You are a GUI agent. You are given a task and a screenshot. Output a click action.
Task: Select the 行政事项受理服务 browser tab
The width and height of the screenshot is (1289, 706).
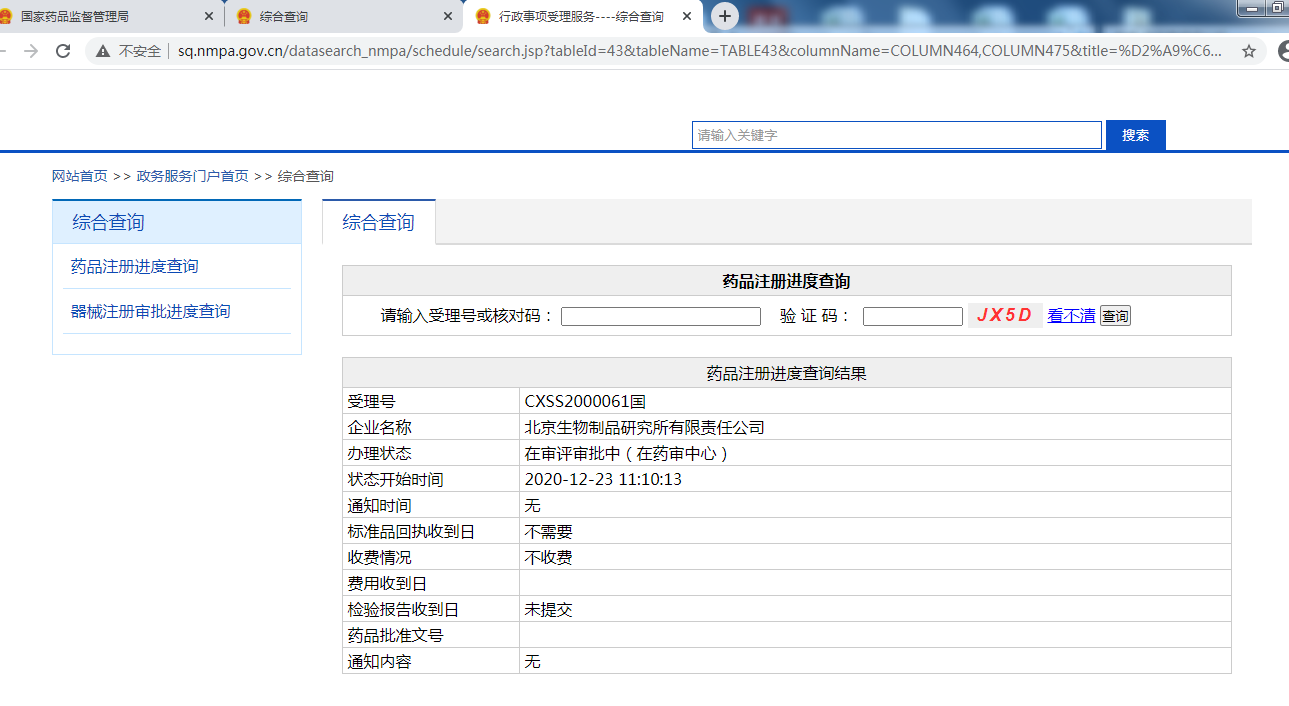[584, 17]
